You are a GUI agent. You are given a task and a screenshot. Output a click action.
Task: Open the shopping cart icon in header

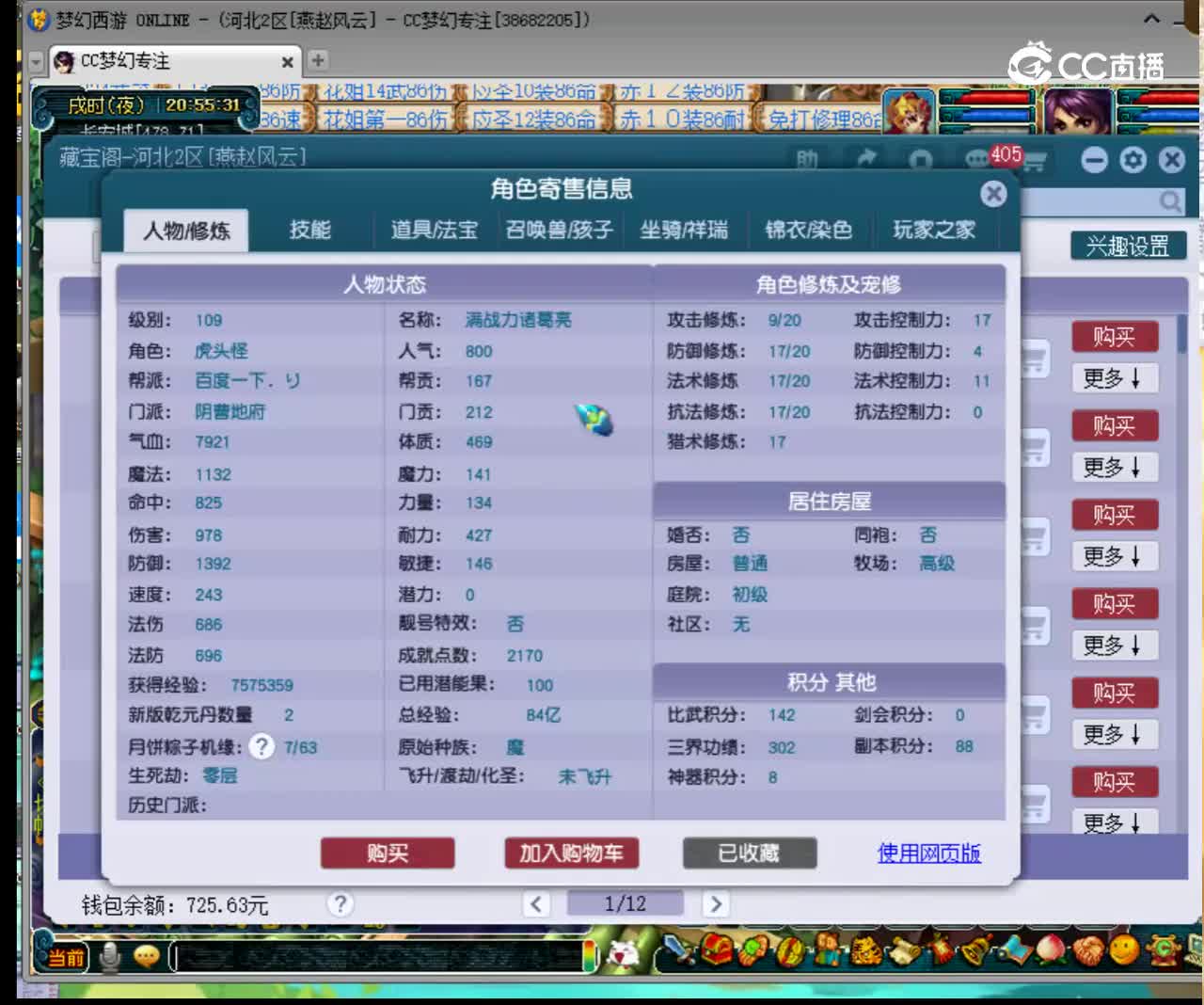[1035, 161]
